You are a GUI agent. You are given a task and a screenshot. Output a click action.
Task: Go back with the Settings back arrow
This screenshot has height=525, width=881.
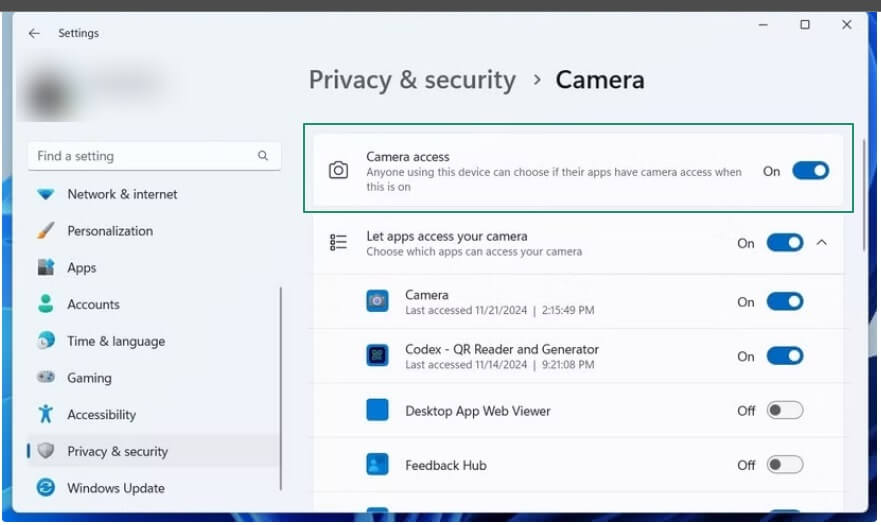point(34,34)
